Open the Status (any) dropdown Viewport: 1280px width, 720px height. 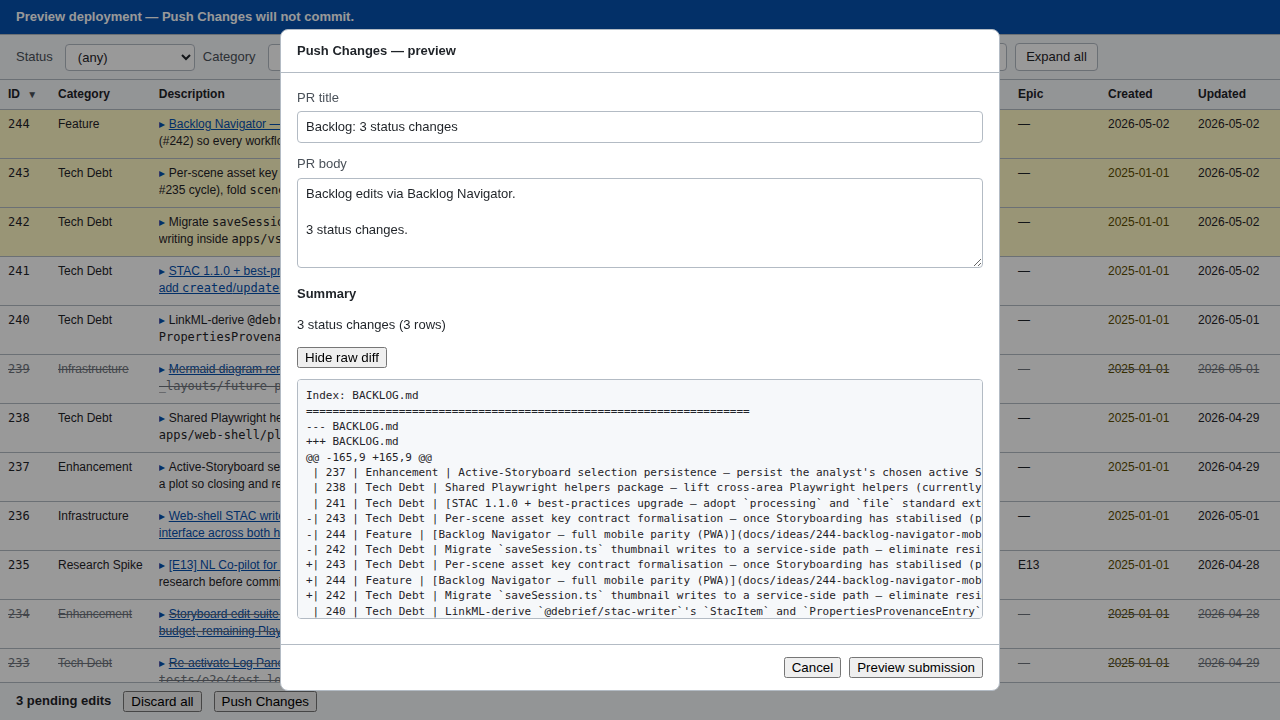130,57
